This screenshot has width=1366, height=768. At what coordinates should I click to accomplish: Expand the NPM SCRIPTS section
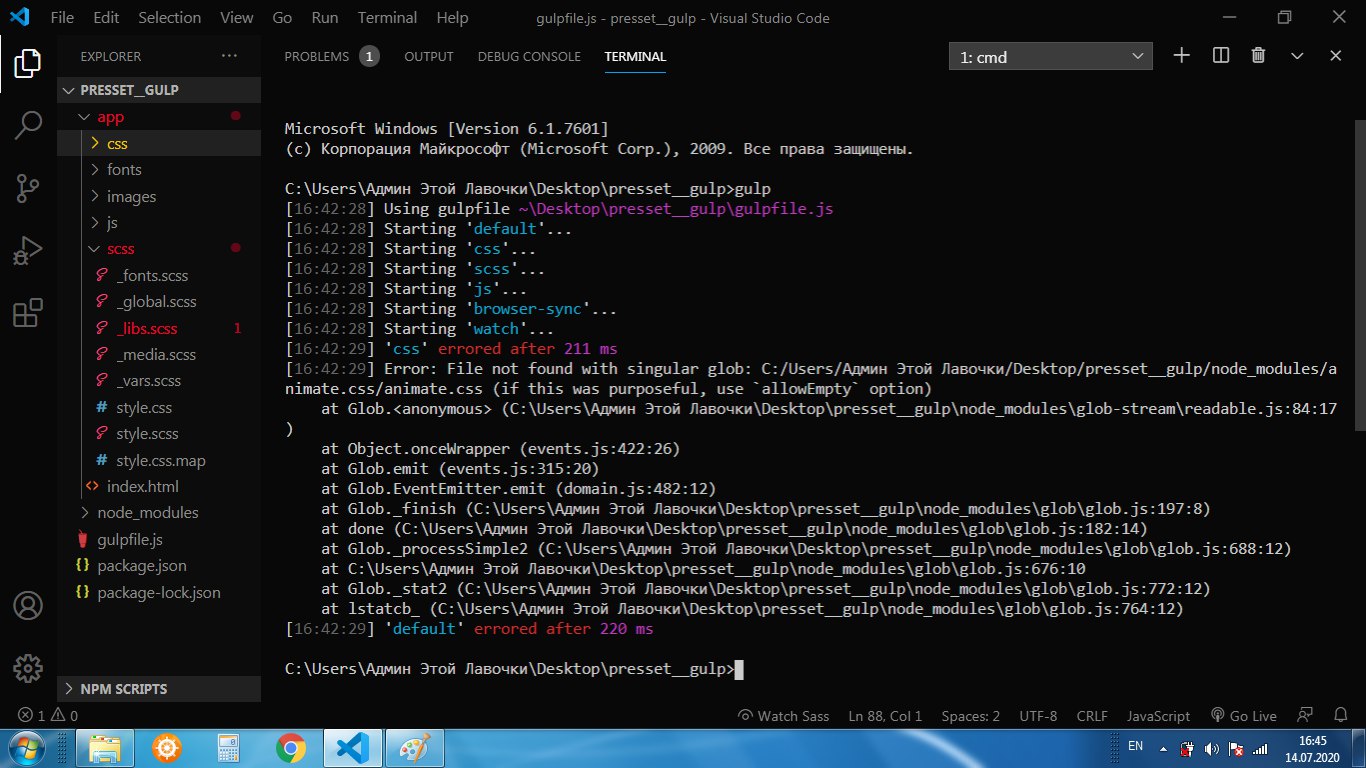coord(159,689)
